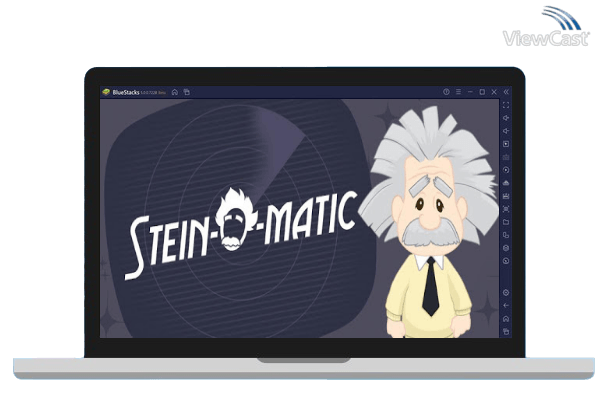
Task: Open the help question-mark icon
Action: tap(446, 92)
